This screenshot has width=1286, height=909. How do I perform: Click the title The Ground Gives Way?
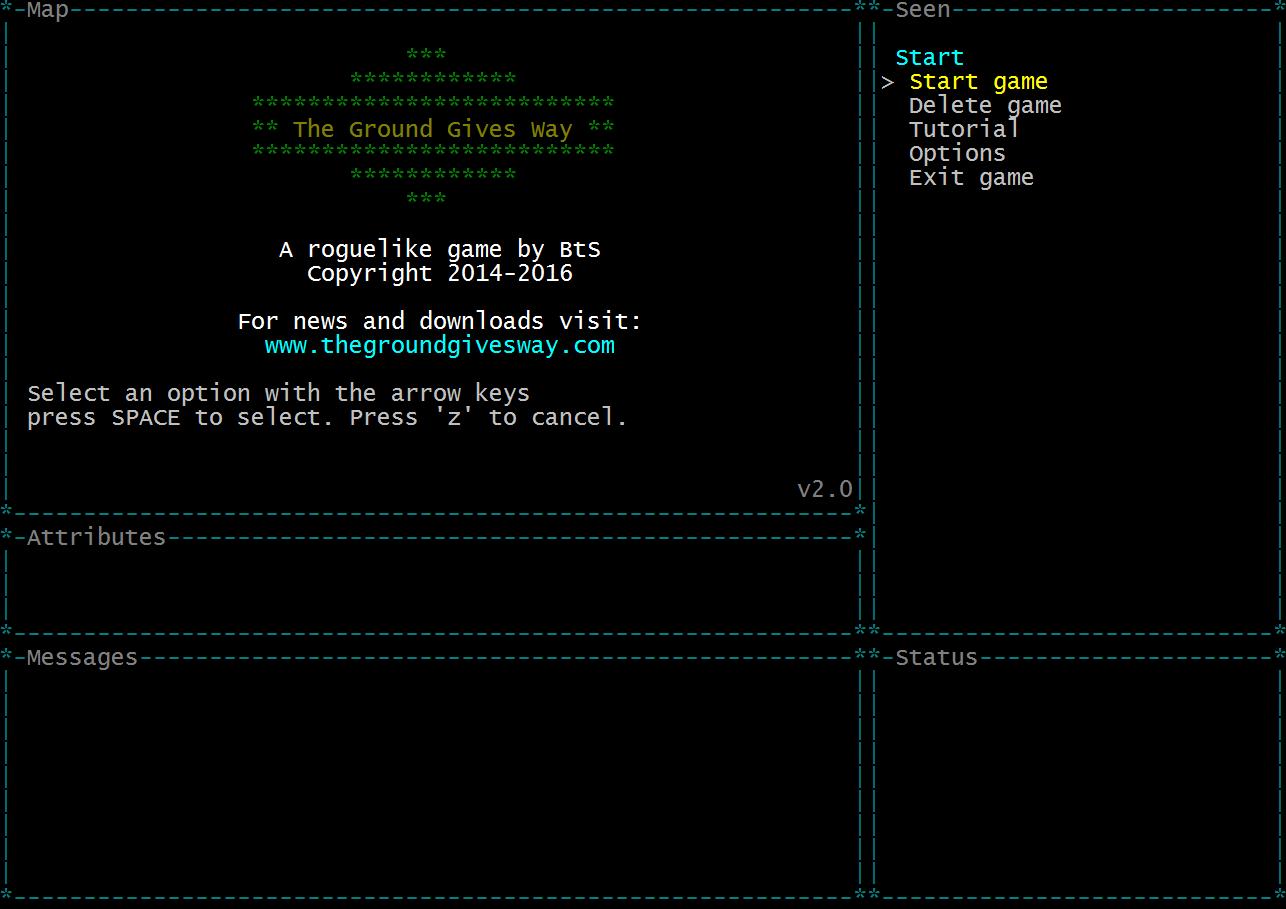[x=432, y=130]
